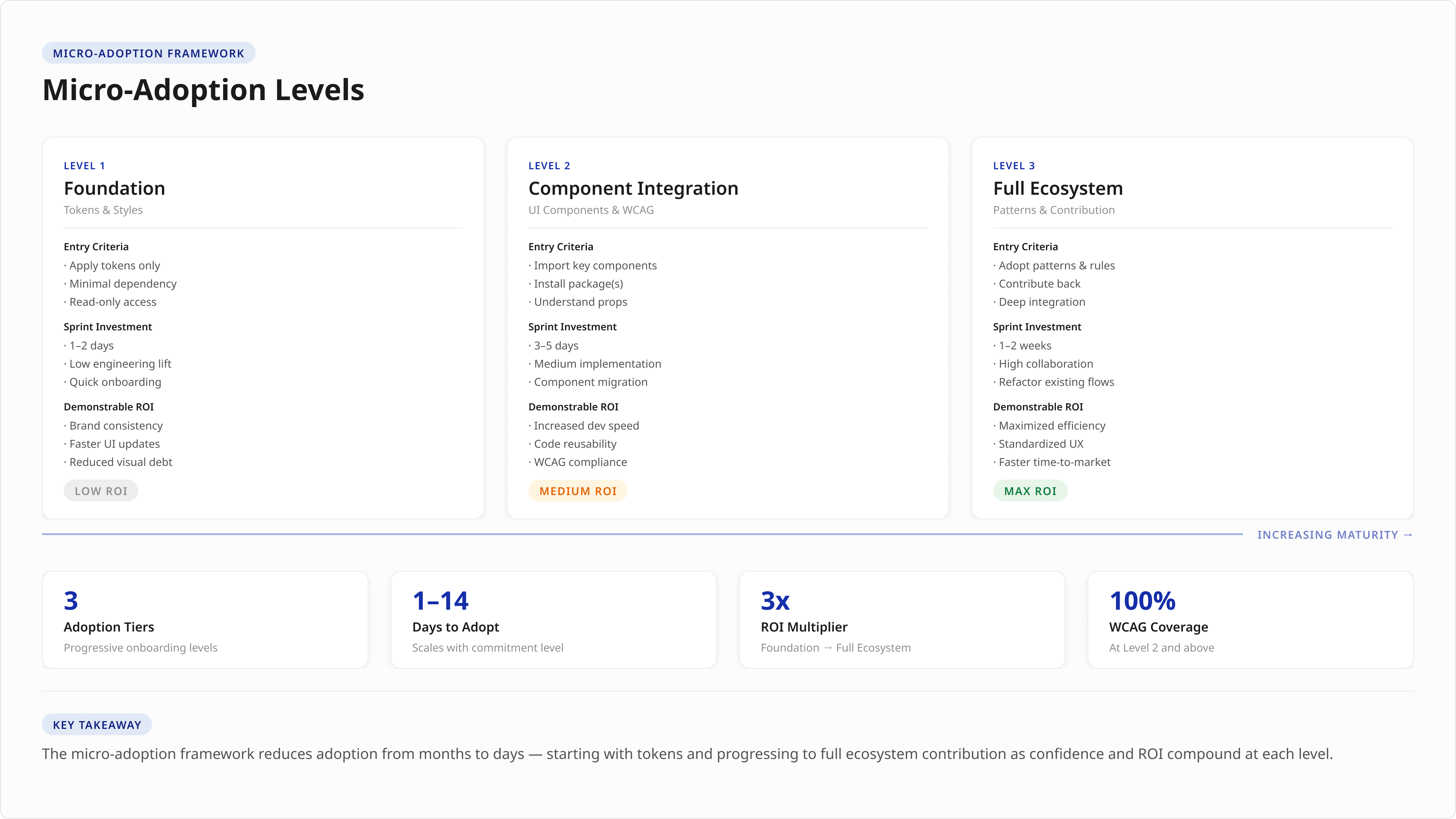Screen dimensions: 1456x819
Task: Select the LEVEL 3 label
Action: tap(1013, 165)
